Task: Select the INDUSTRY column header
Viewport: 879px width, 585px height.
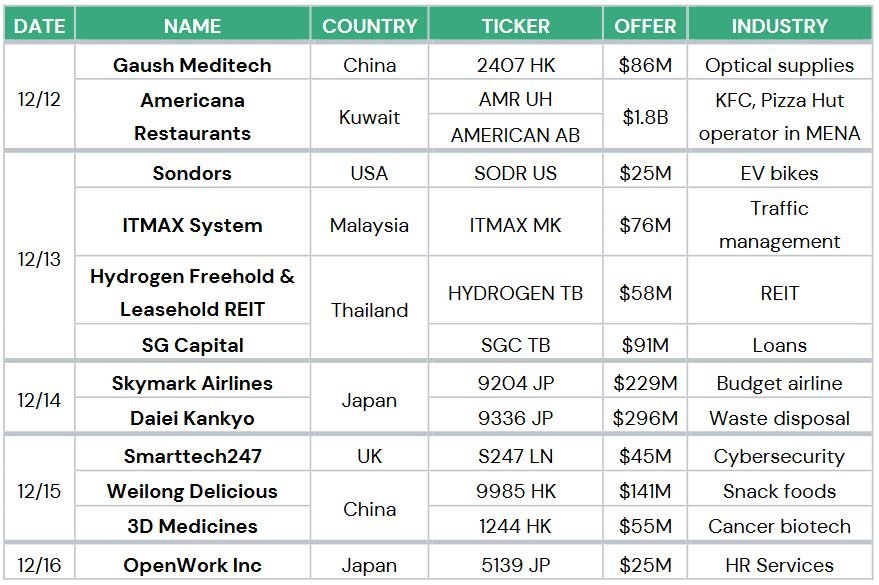Action: tap(780, 26)
